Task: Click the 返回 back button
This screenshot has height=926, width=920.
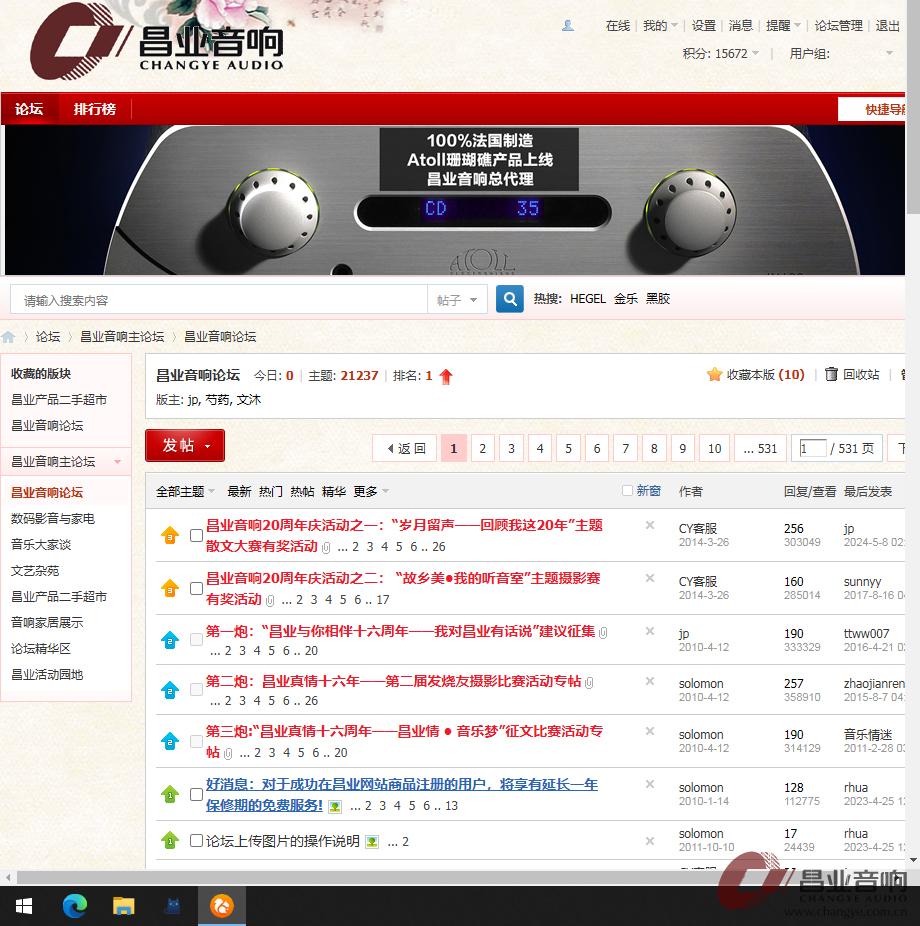Action: (405, 448)
